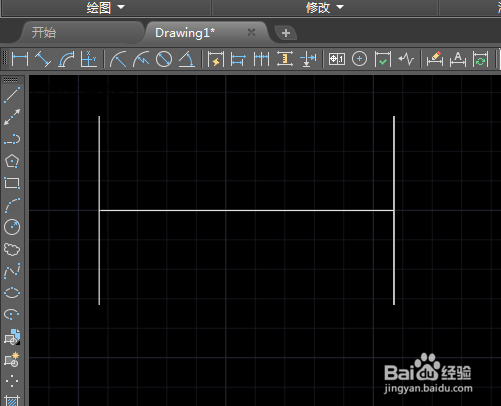Select the Ellipse tool
The height and width of the screenshot is (406, 501).
(12, 293)
